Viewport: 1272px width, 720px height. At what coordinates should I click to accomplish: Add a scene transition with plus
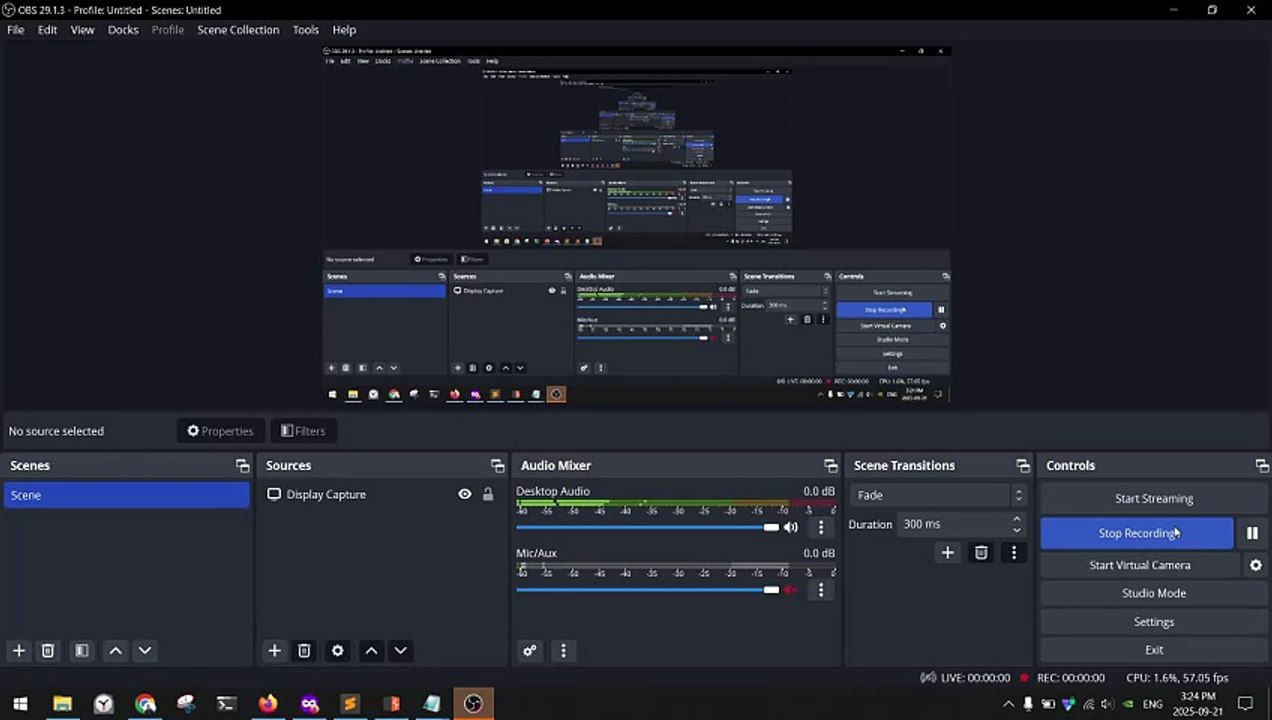pos(948,553)
